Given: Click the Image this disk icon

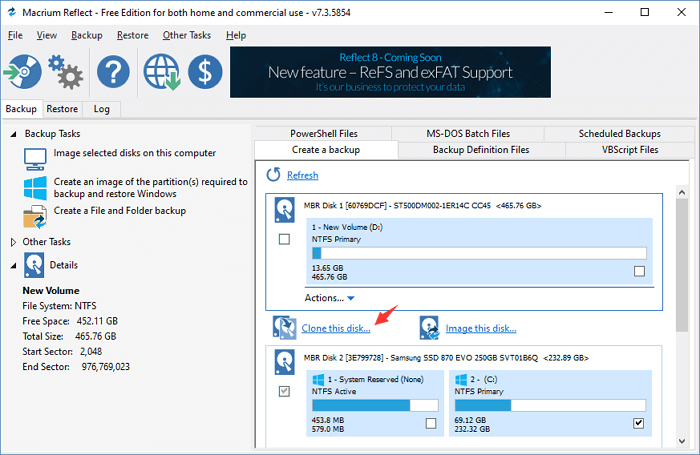Looking at the screenshot, I should [431, 327].
